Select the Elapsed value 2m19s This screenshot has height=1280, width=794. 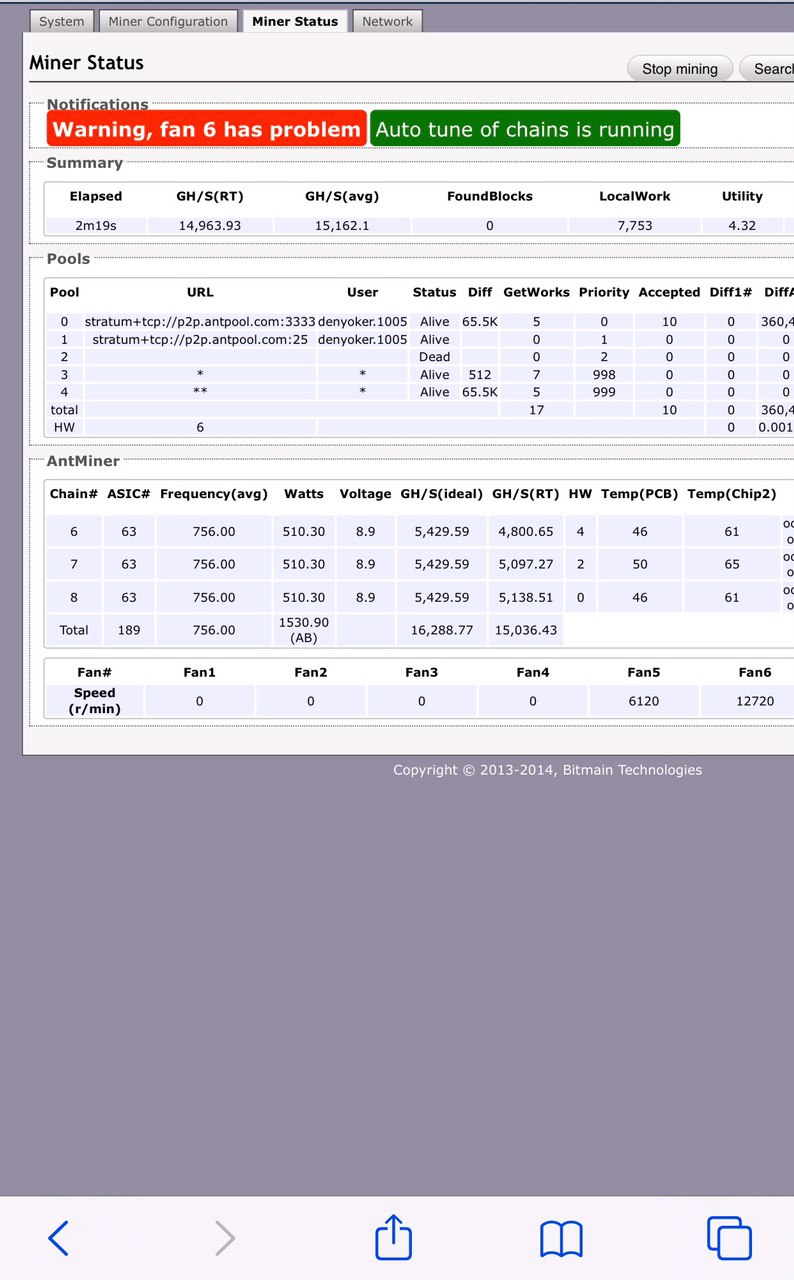96,226
